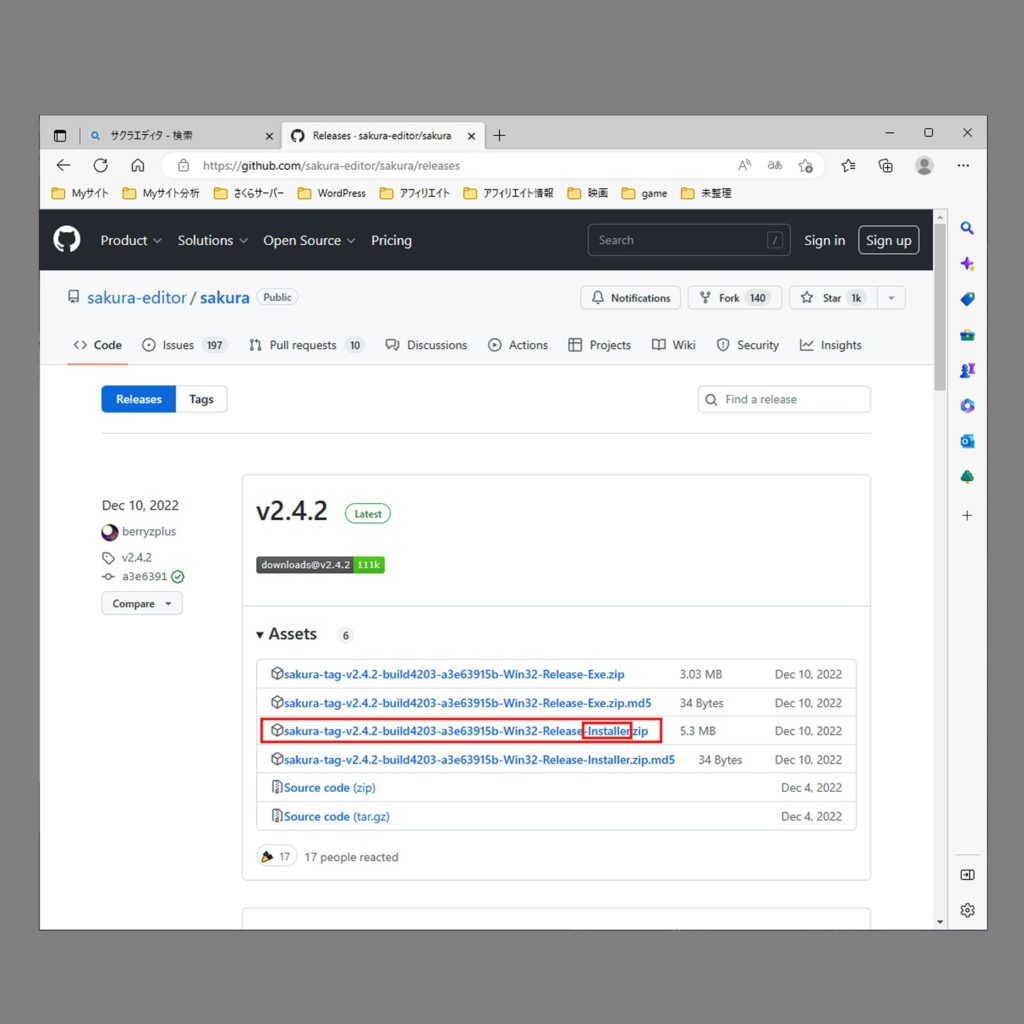Image resolution: width=1024 pixels, height=1024 pixels.
Task: Close the サクラエディタ search tab
Action: click(x=269, y=136)
